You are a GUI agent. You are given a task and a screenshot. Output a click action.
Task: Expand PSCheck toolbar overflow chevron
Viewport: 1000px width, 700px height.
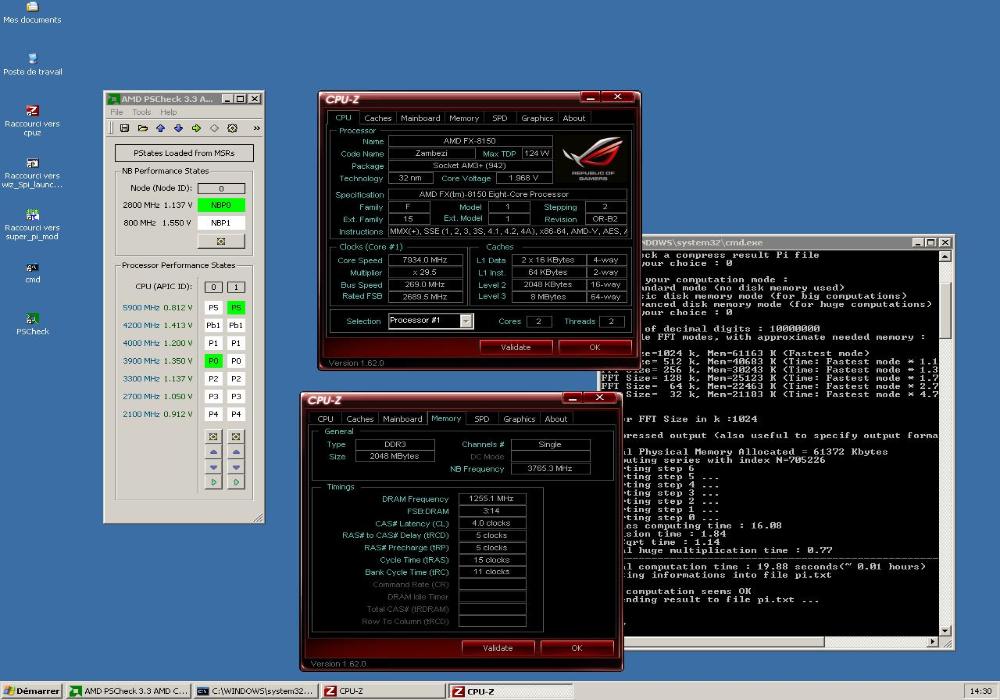pos(256,128)
